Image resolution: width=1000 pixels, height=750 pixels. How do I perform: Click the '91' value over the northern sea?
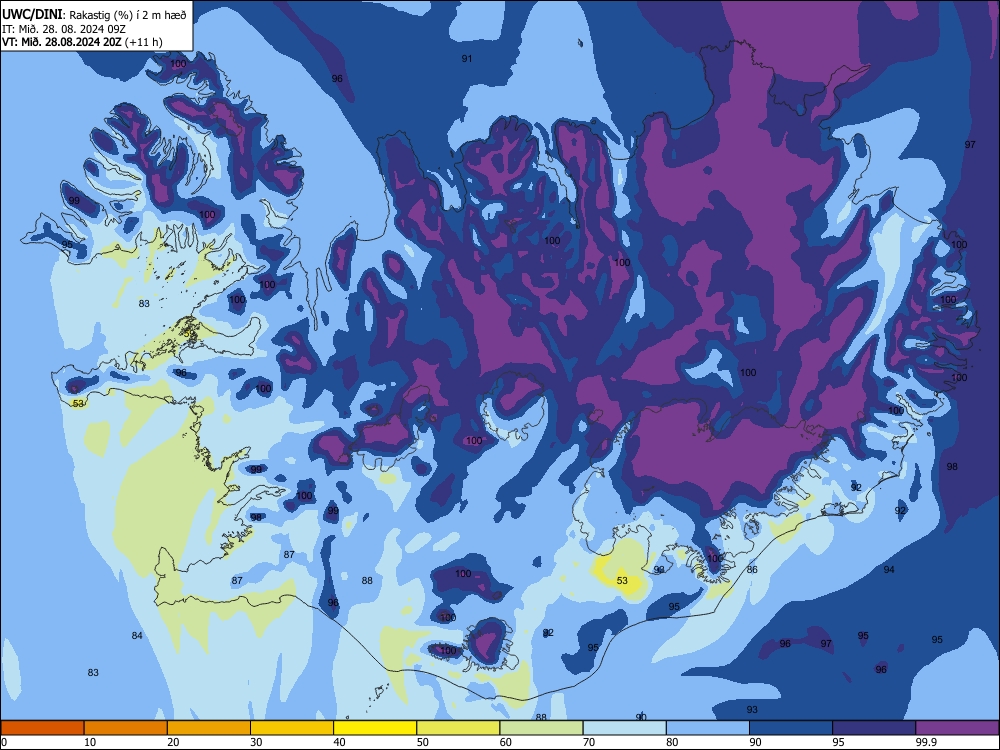[467, 59]
